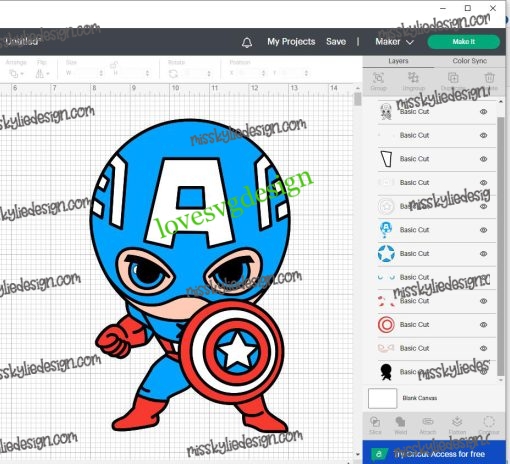Select the Weld tool
This screenshot has width=510, height=464.
tap(400, 422)
